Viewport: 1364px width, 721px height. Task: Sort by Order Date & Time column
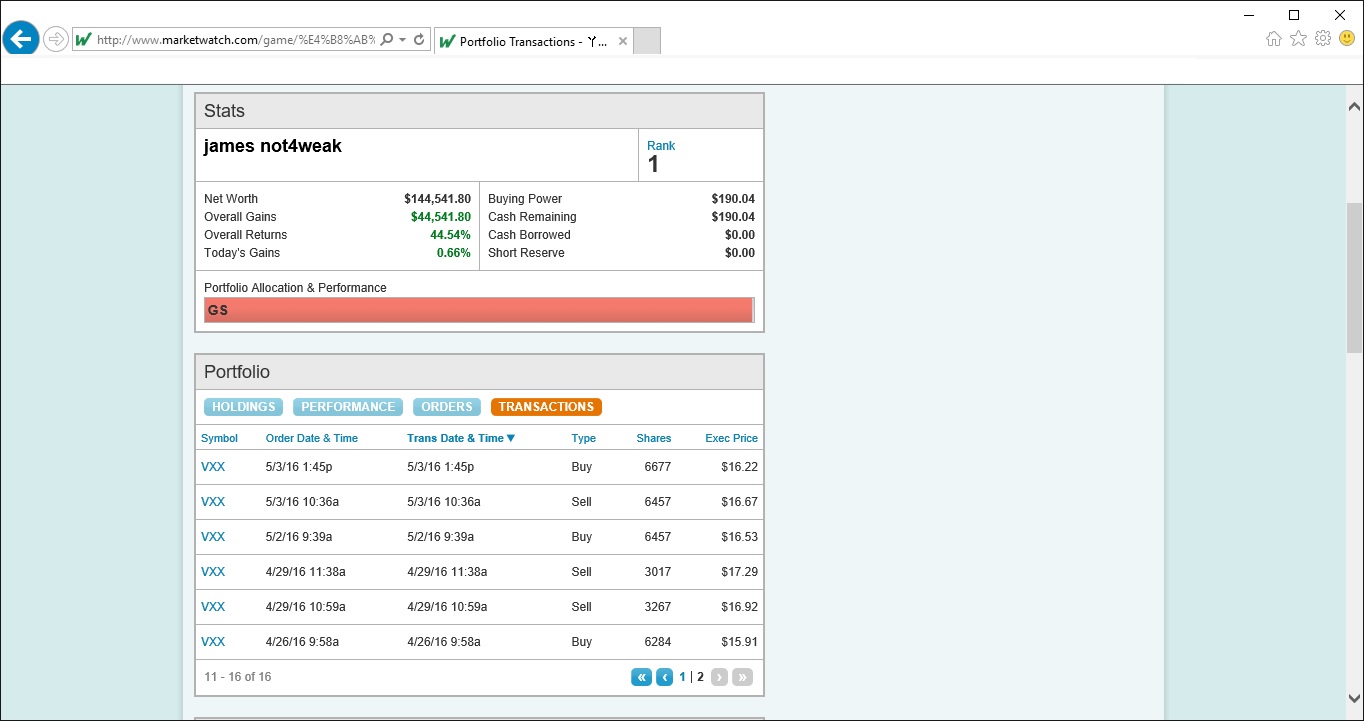point(312,438)
